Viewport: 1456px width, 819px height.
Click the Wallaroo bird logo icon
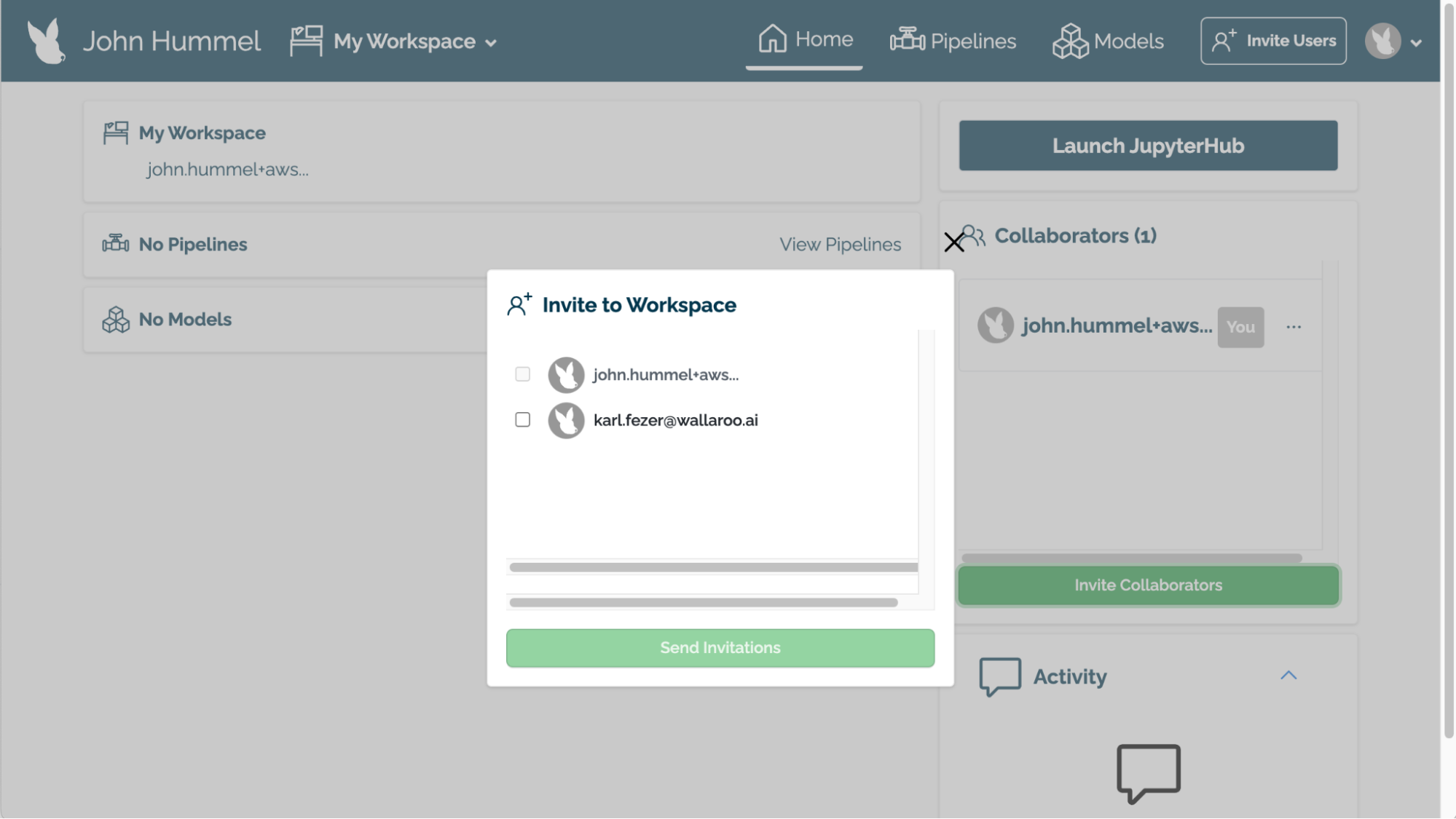point(46,41)
